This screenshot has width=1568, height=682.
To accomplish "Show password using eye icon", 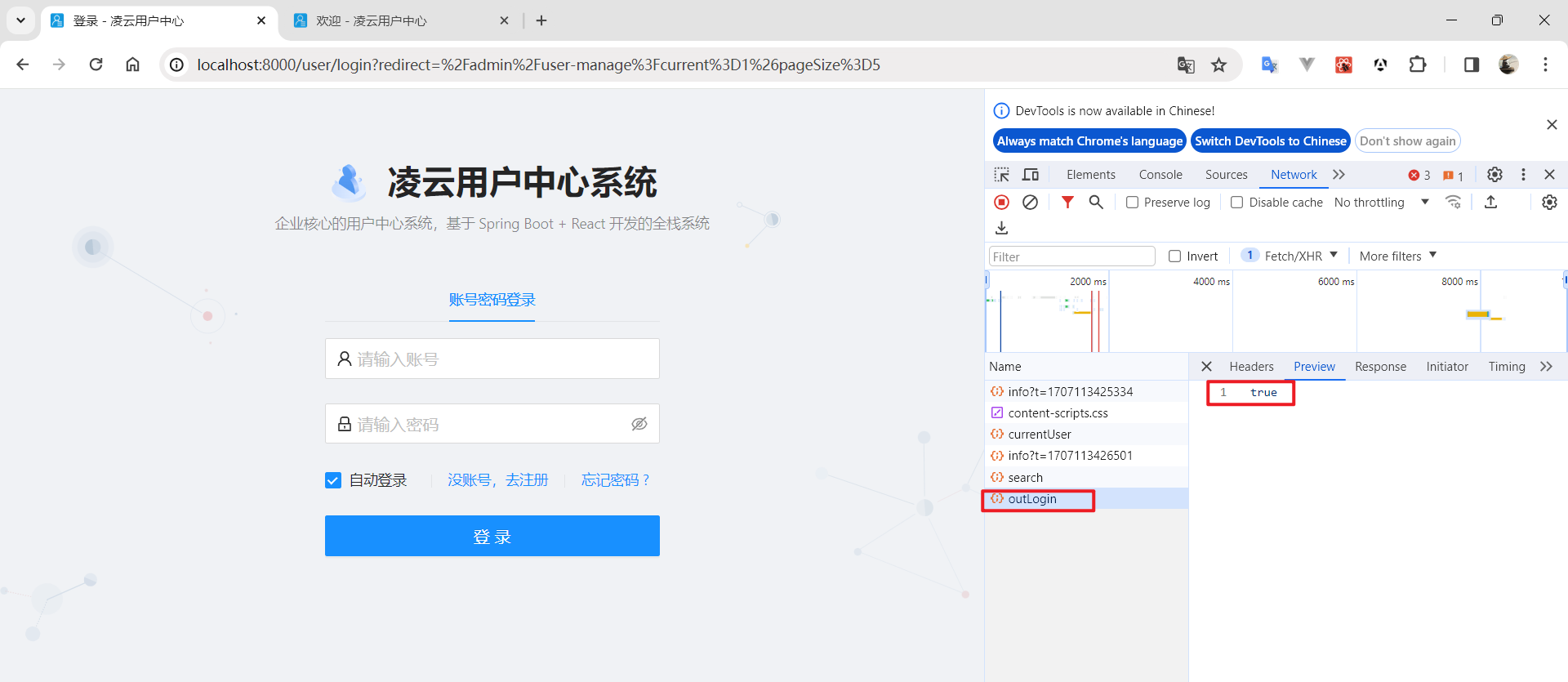I will (639, 424).
